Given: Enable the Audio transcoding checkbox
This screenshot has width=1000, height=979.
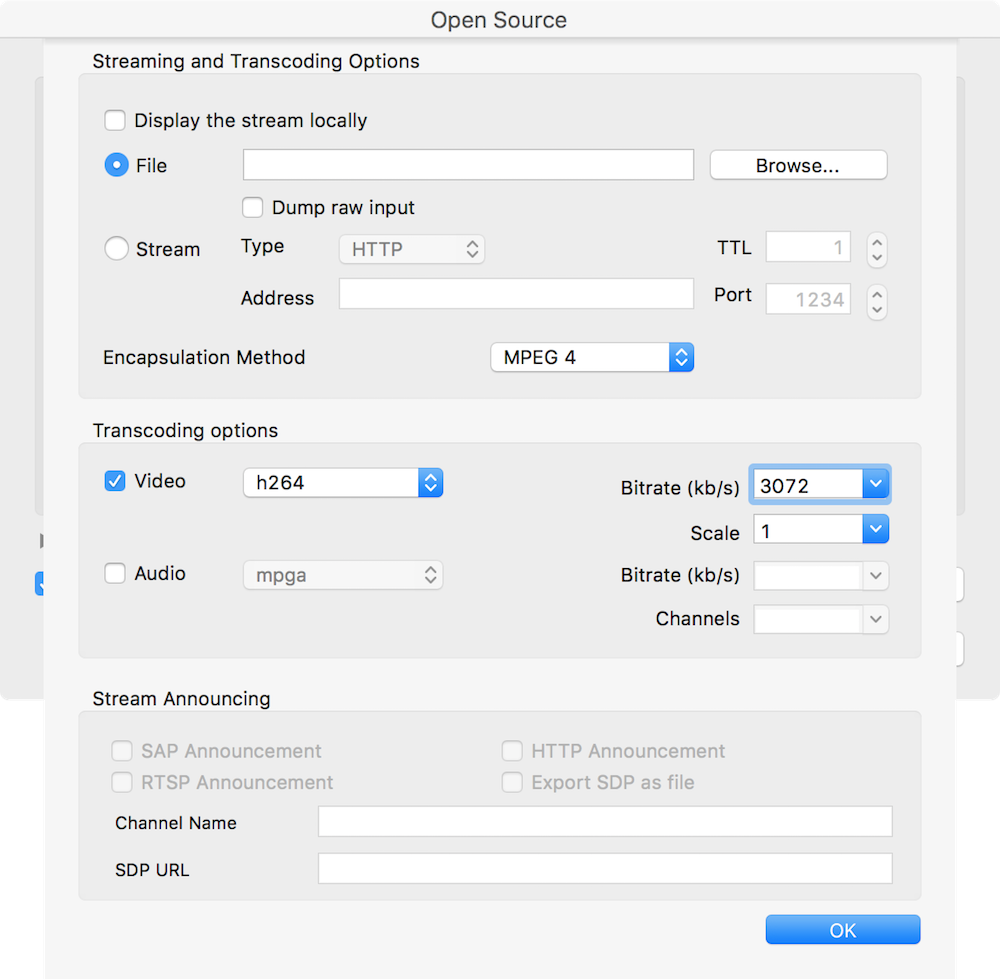Looking at the screenshot, I should coord(115,573).
